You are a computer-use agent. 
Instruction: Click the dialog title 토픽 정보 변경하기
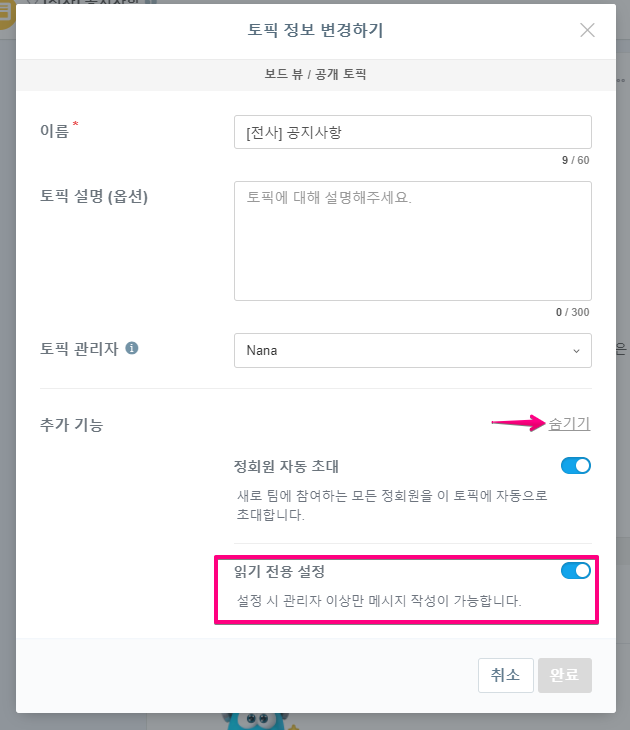tap(315, 30)
